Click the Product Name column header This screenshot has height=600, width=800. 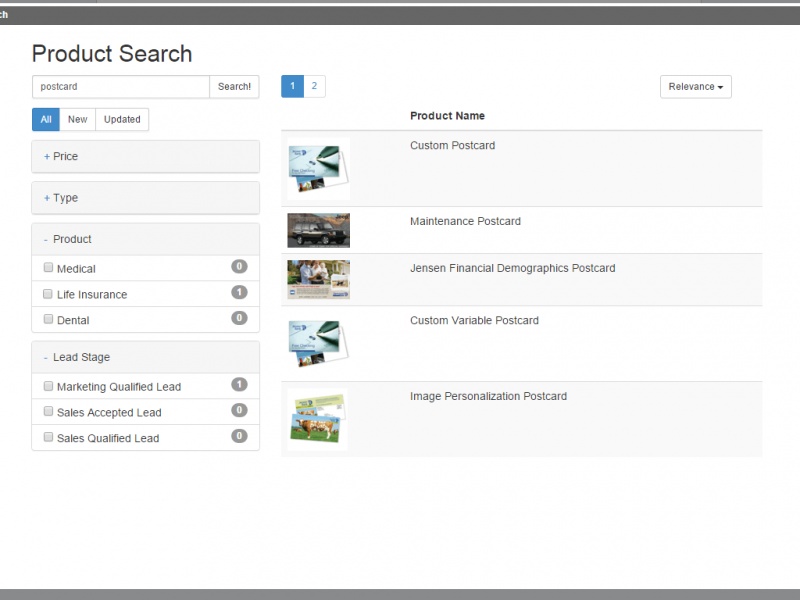tap(447, 116)
